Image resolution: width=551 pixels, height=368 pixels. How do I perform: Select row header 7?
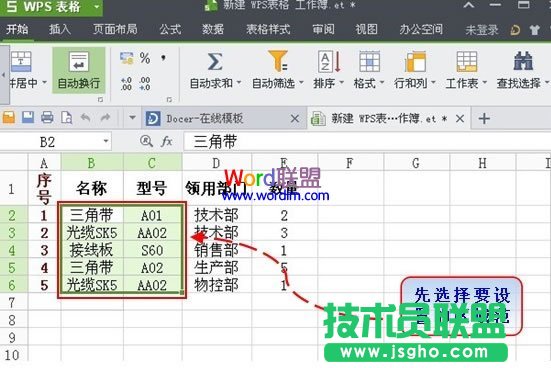coord(13,302)
